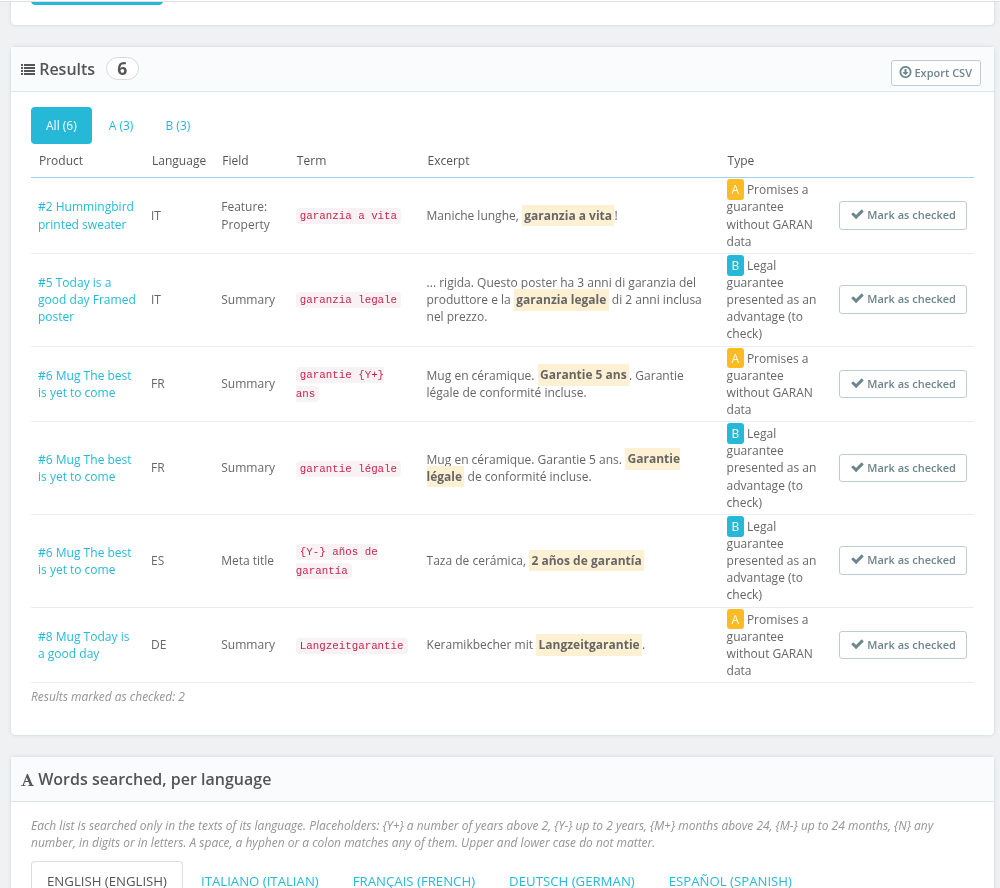Click the 'Langzeitgarantie' term code
The height and width of the screenshot is (888, 1000).
(351, 645)
